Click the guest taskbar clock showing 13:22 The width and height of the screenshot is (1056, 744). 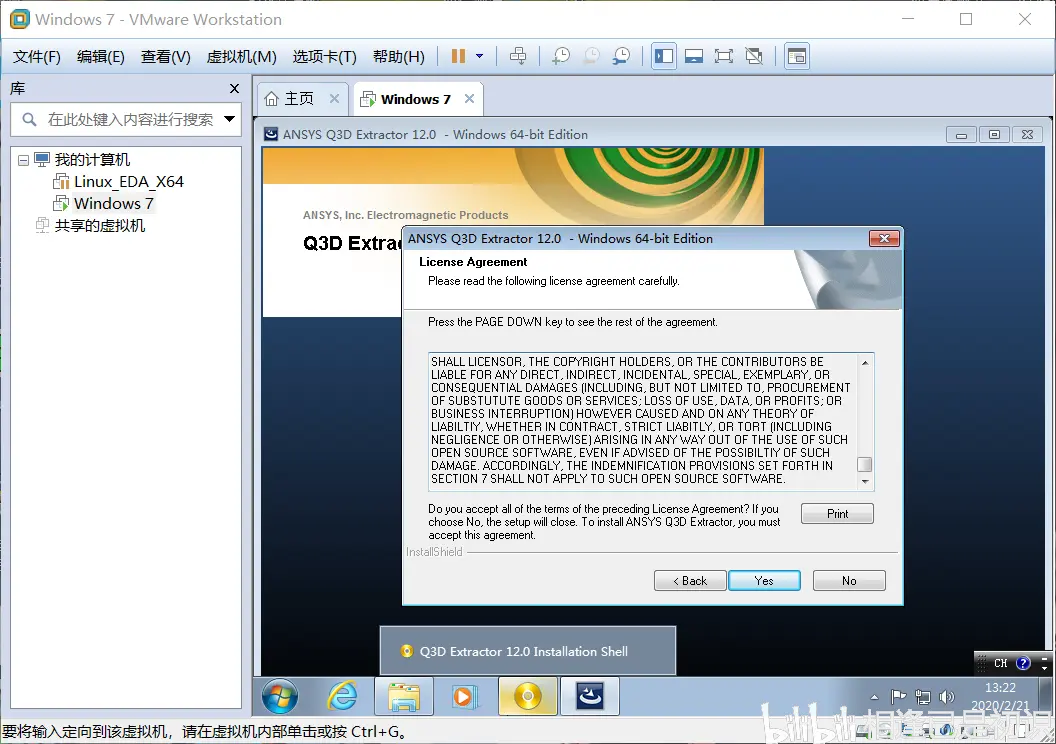(x=1000, y=696)
